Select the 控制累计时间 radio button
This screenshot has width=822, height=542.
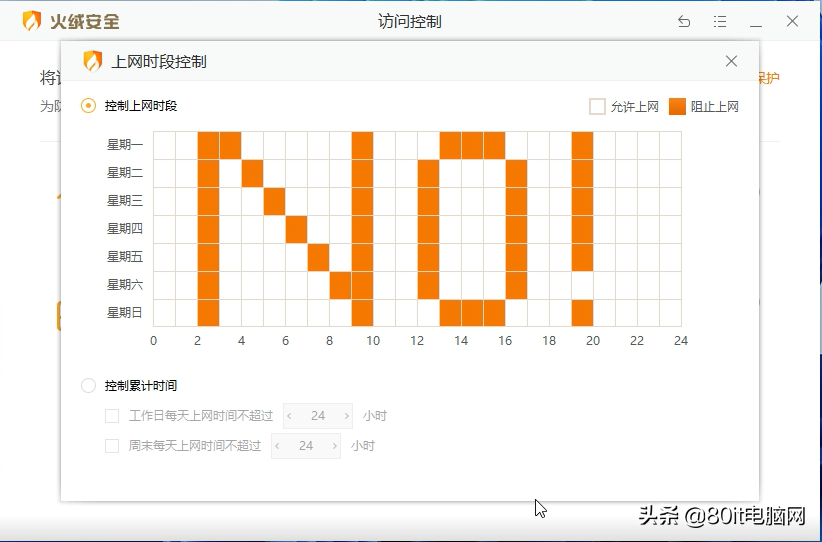pos(89,386)
